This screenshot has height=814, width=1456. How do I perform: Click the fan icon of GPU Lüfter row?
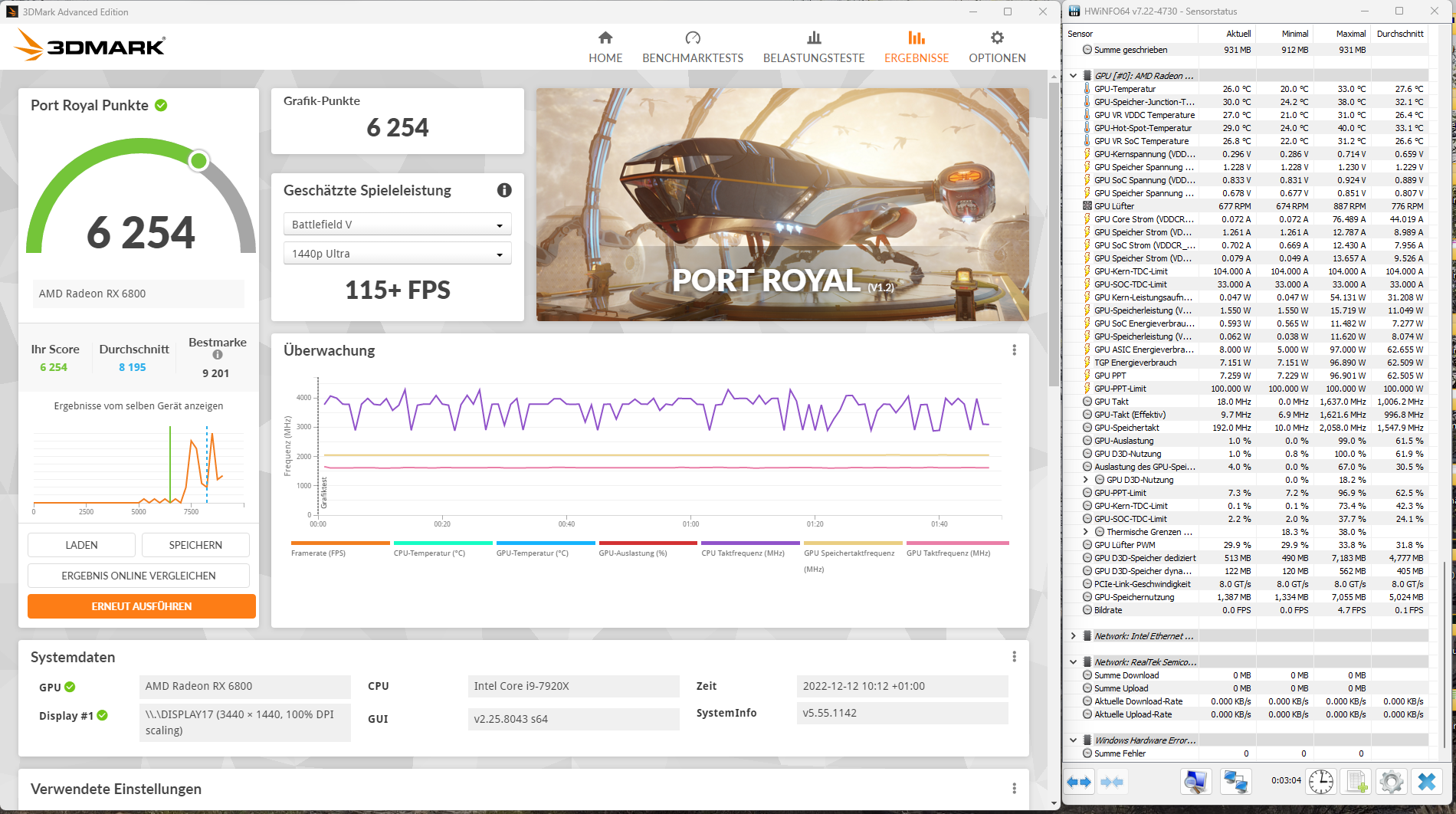click(1087, 206)
